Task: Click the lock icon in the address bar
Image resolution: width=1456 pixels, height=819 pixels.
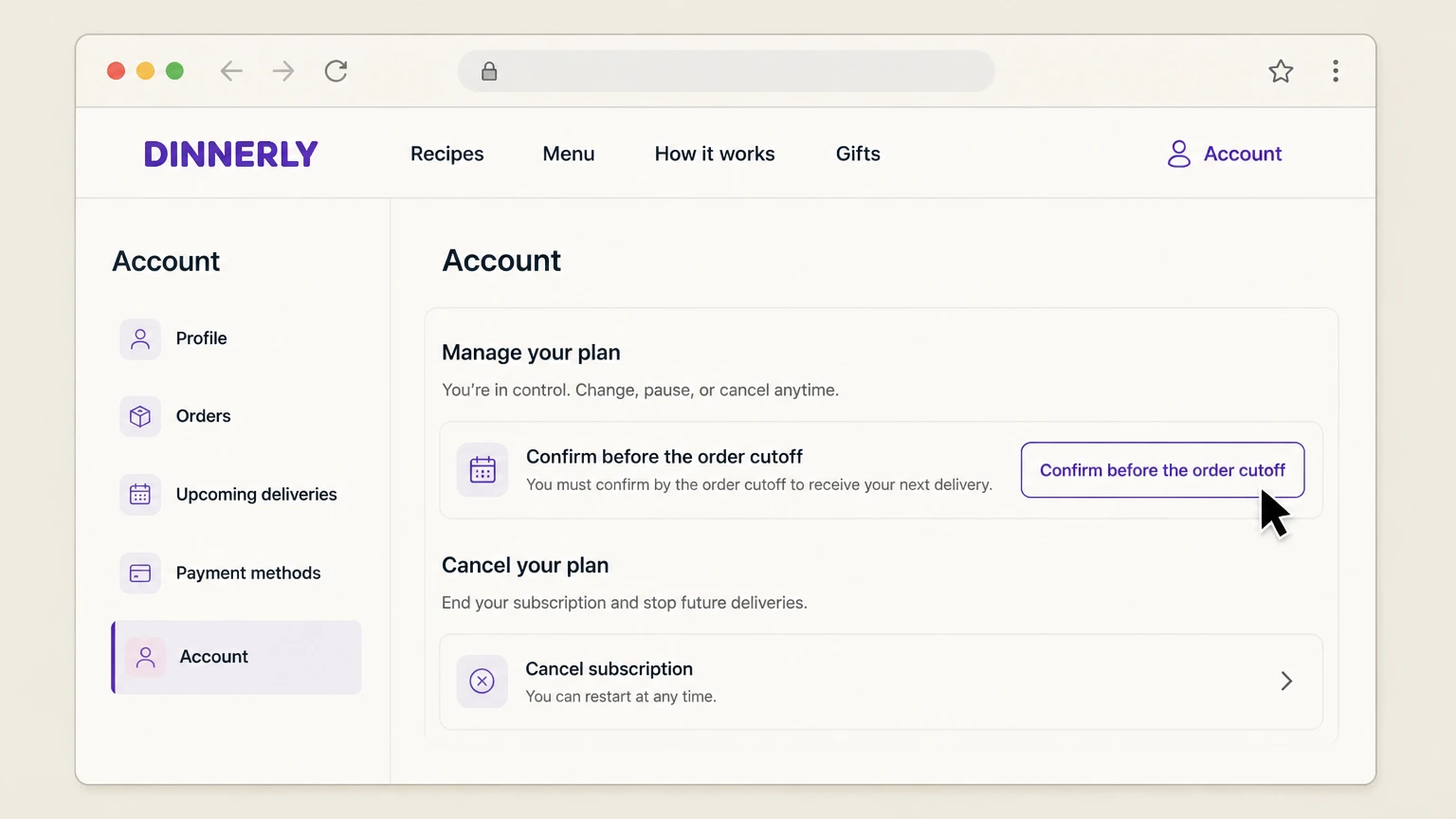Action: tap(489, 71)
